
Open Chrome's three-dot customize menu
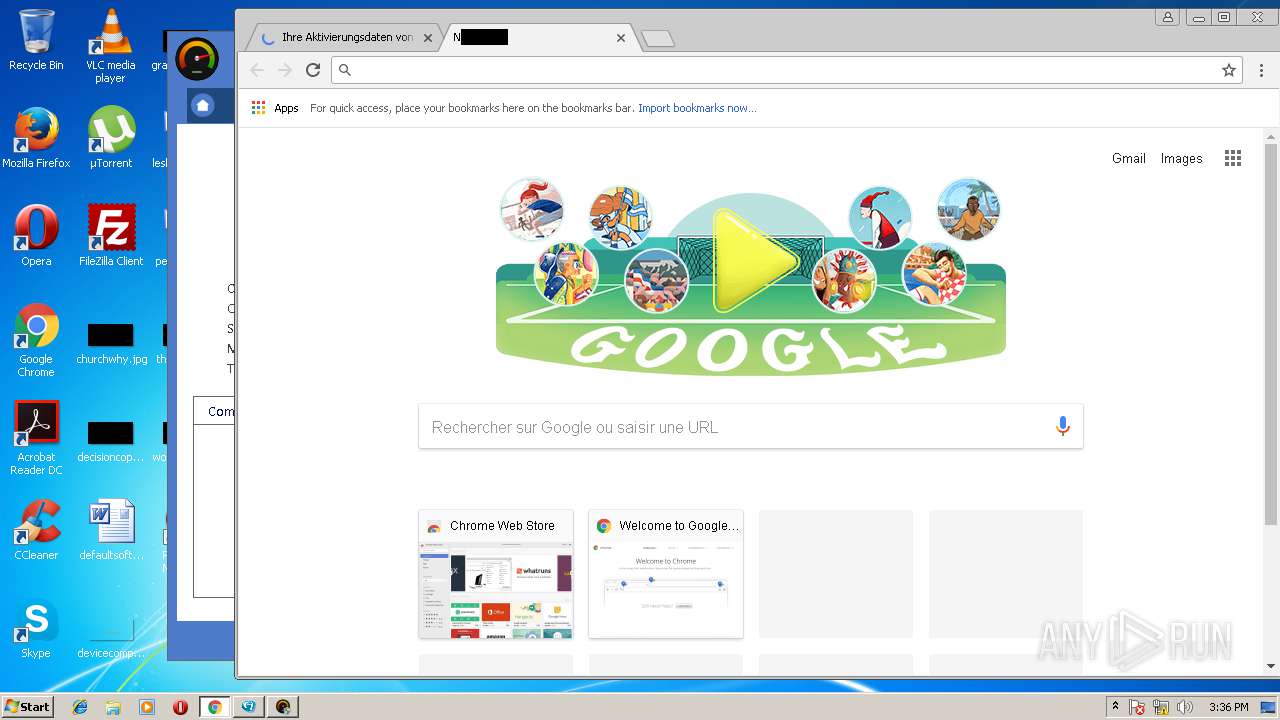point(1261,70)
